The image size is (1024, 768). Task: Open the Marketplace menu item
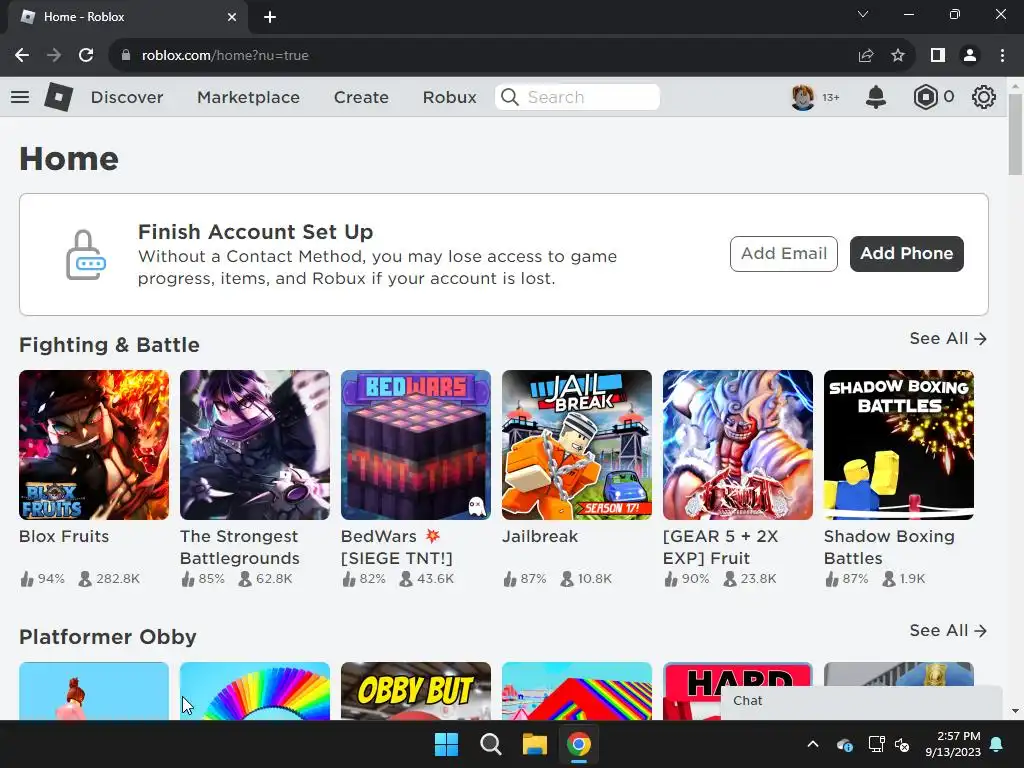248,97
